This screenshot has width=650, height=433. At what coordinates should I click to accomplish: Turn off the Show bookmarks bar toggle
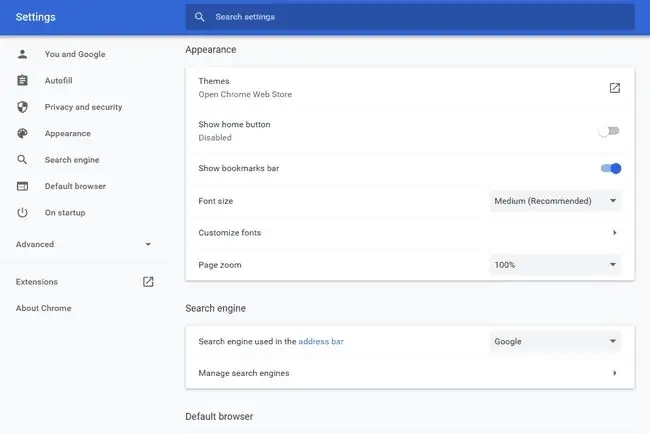pos(611,168)
